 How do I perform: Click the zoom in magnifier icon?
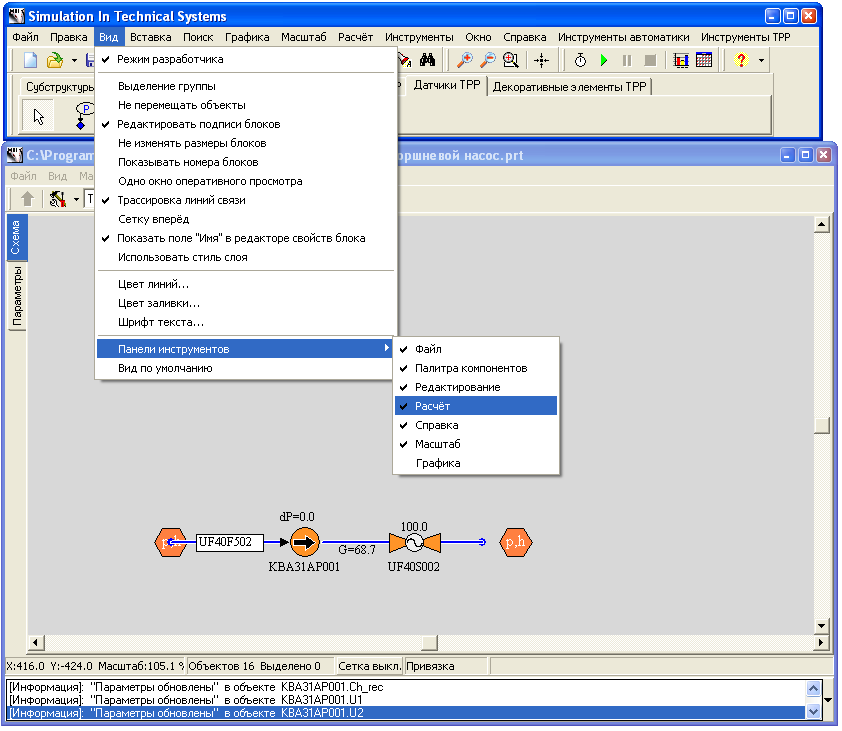coord(464,61)
